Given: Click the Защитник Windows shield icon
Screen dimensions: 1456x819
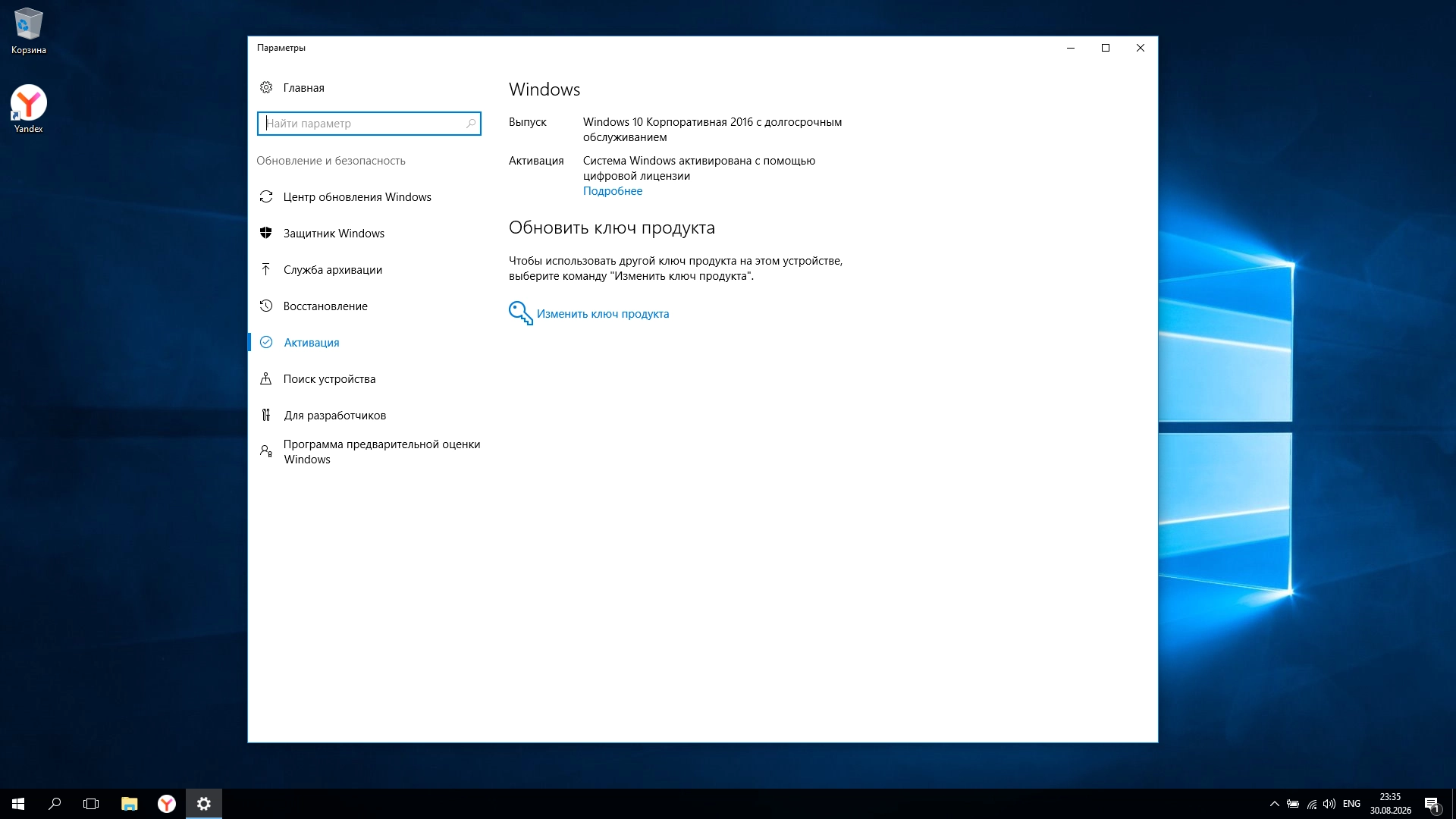Looking at the screenshot, I should point(266,233).
